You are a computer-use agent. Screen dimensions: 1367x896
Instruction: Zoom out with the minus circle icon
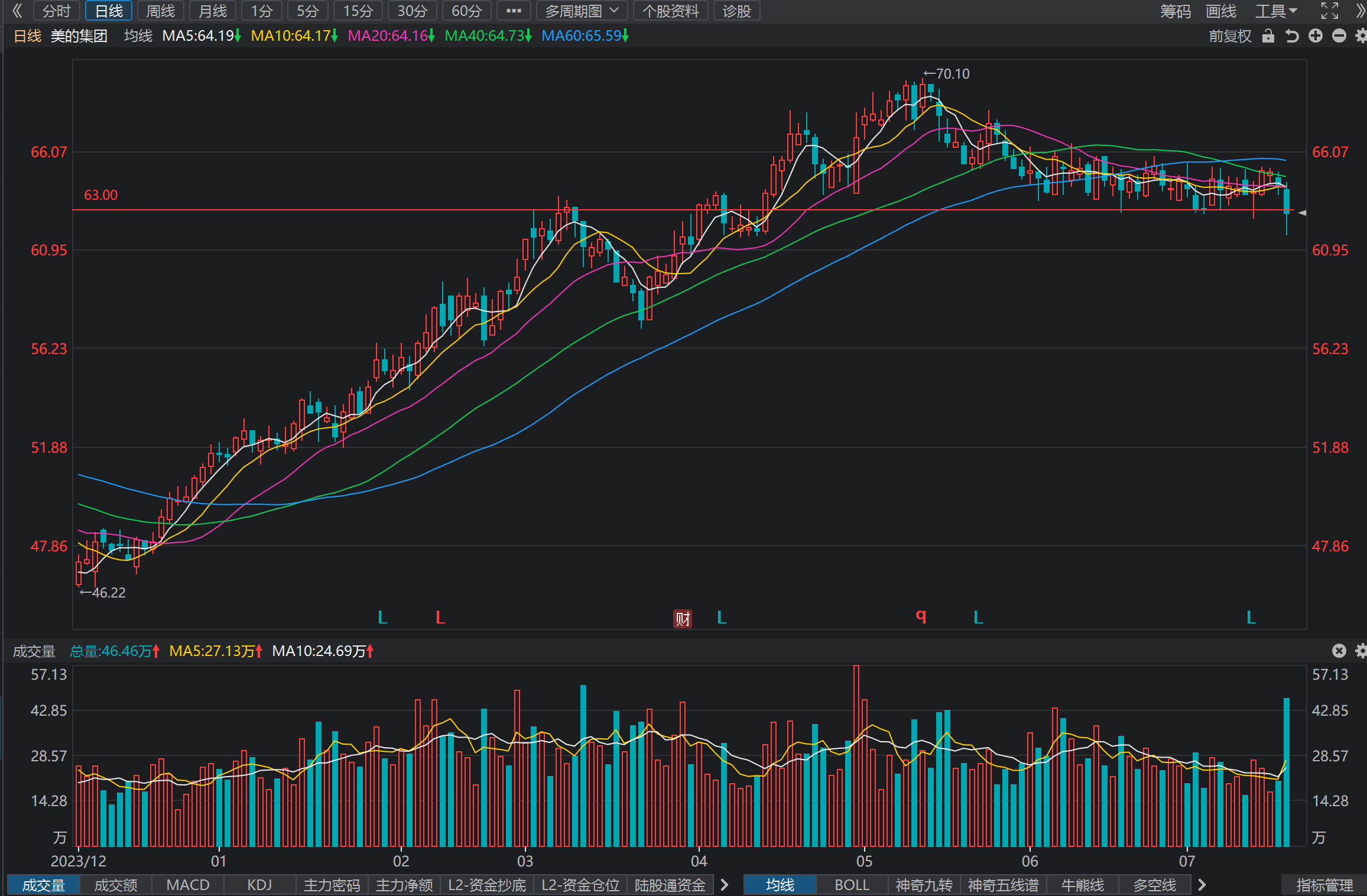coord(1339,36)
